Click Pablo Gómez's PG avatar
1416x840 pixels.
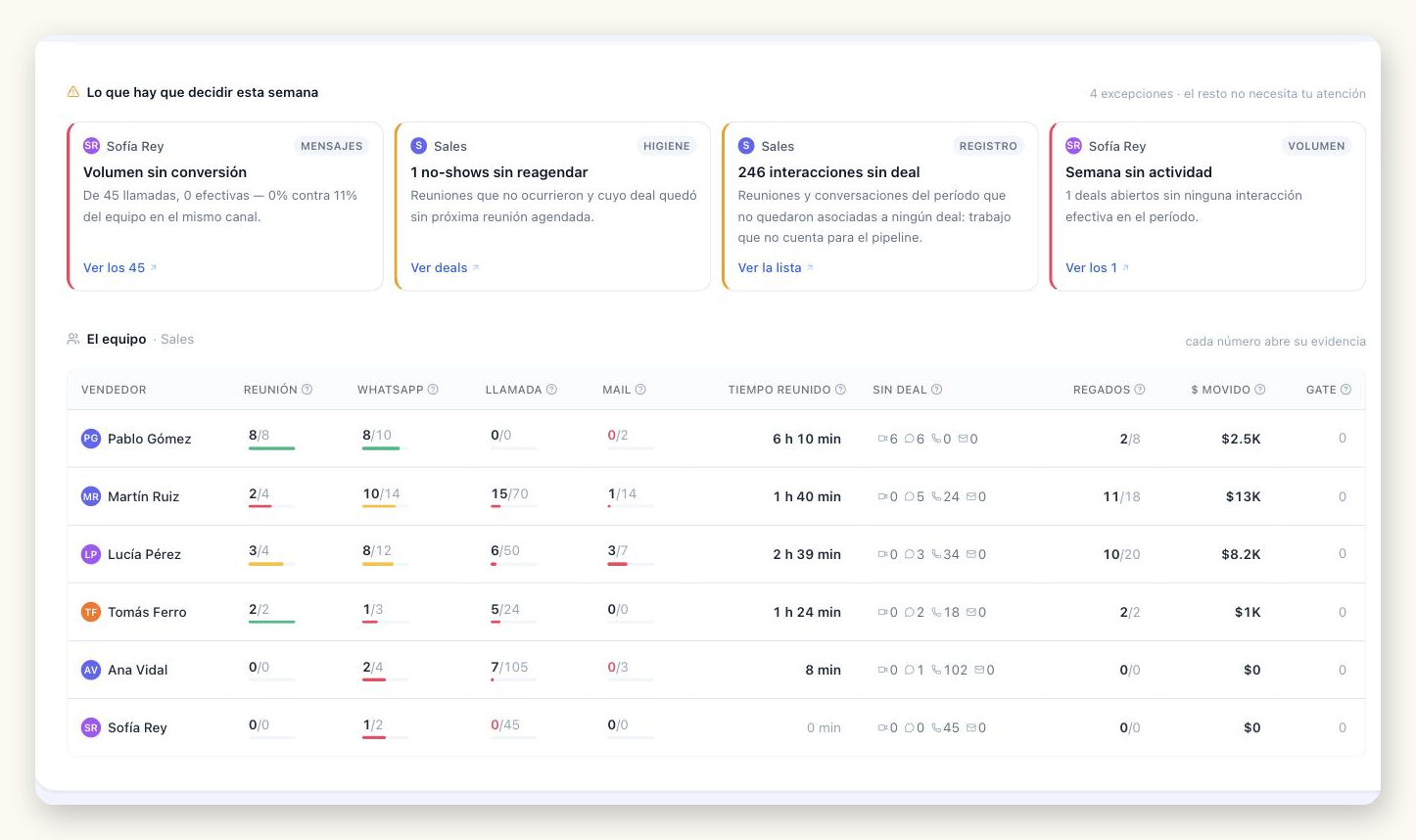point(91,439)
